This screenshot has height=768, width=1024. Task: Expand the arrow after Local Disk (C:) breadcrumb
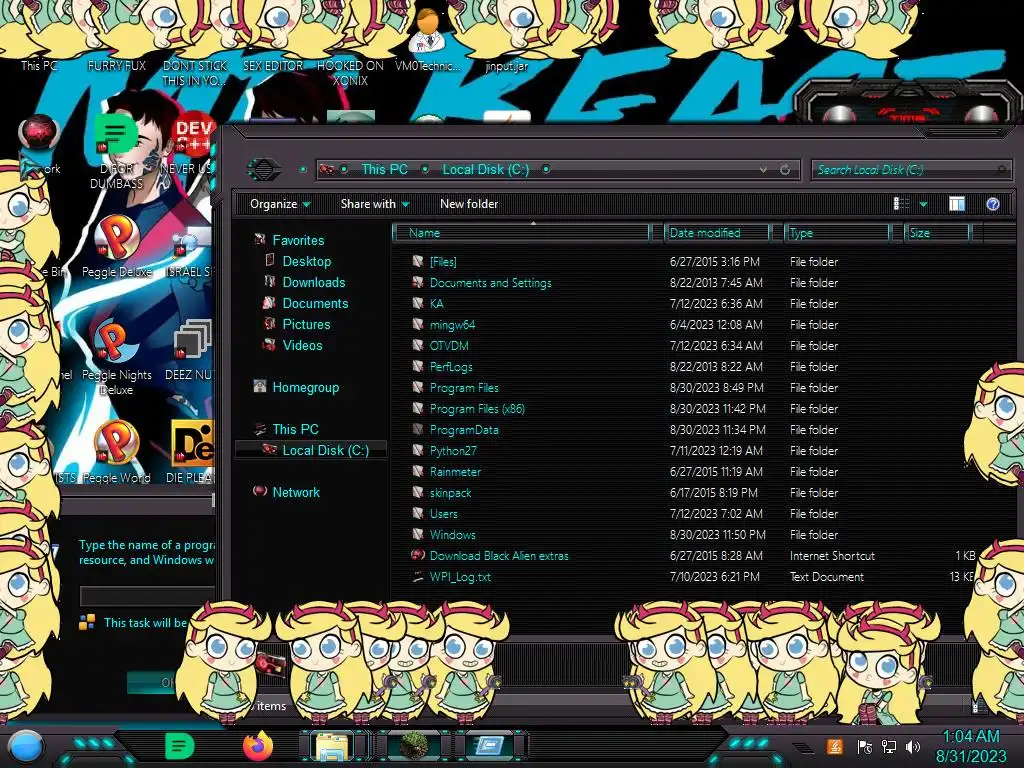[x=546, y=170]
